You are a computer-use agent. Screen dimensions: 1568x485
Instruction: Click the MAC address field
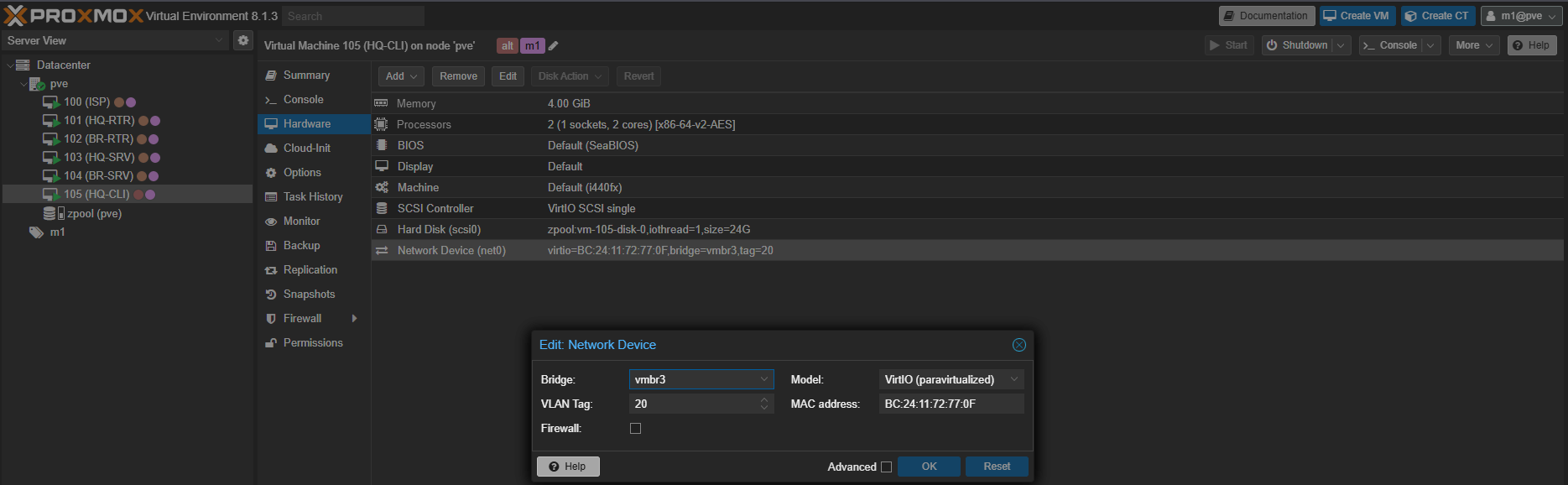tap(951, 404)
